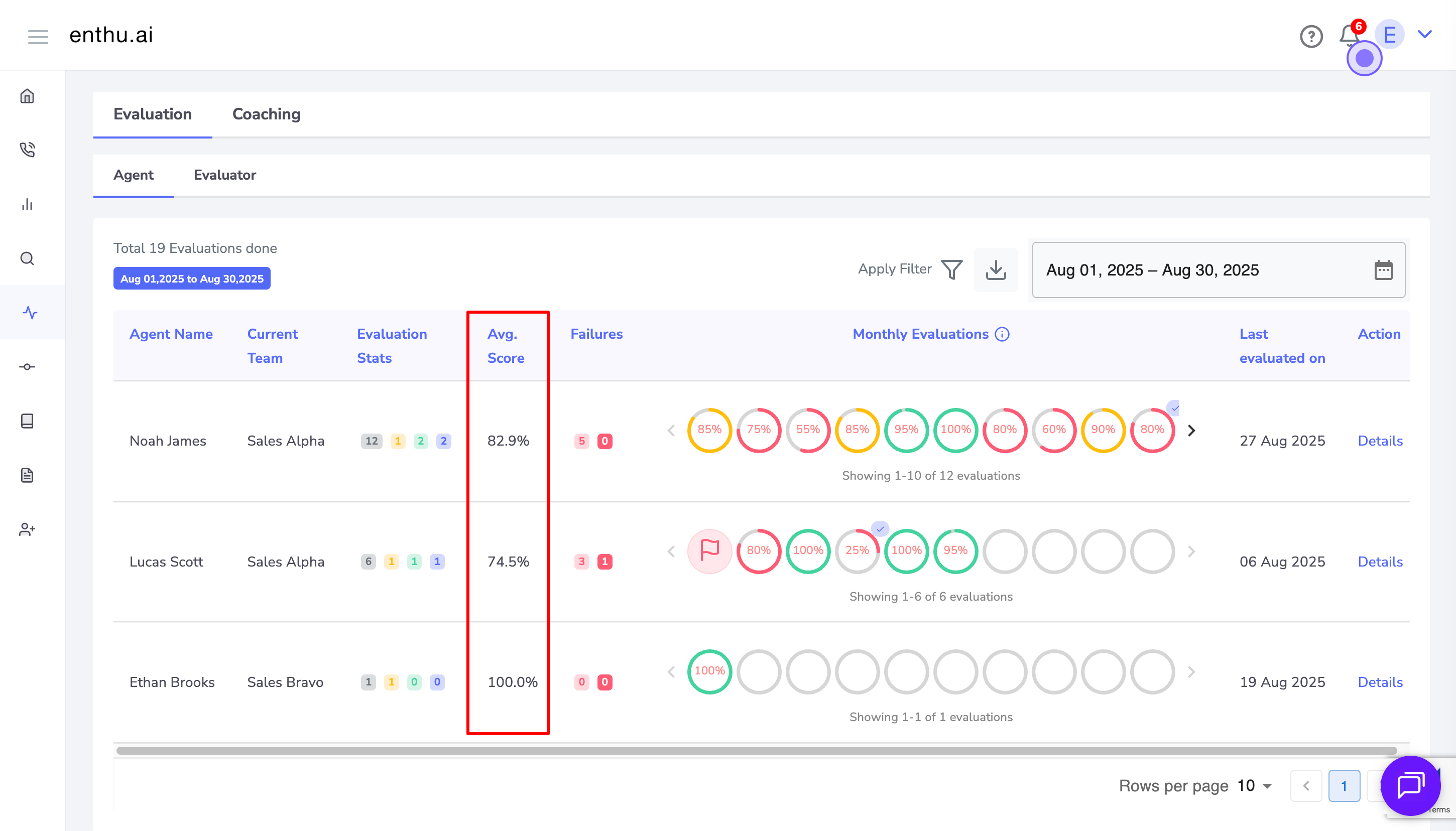Viewport: 1456px width, 831px height.
Task: Click Noah James agent name
Action: click(x=168, y=441)
